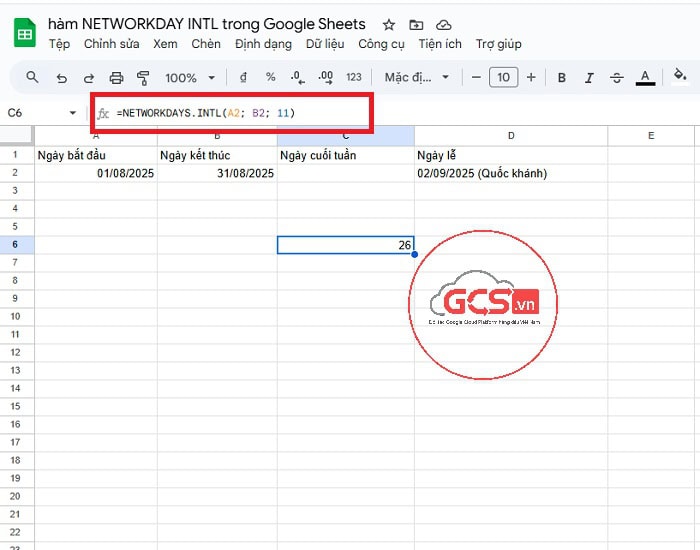Select cell D2 with Quốc khánh holiday

[510, 173]
